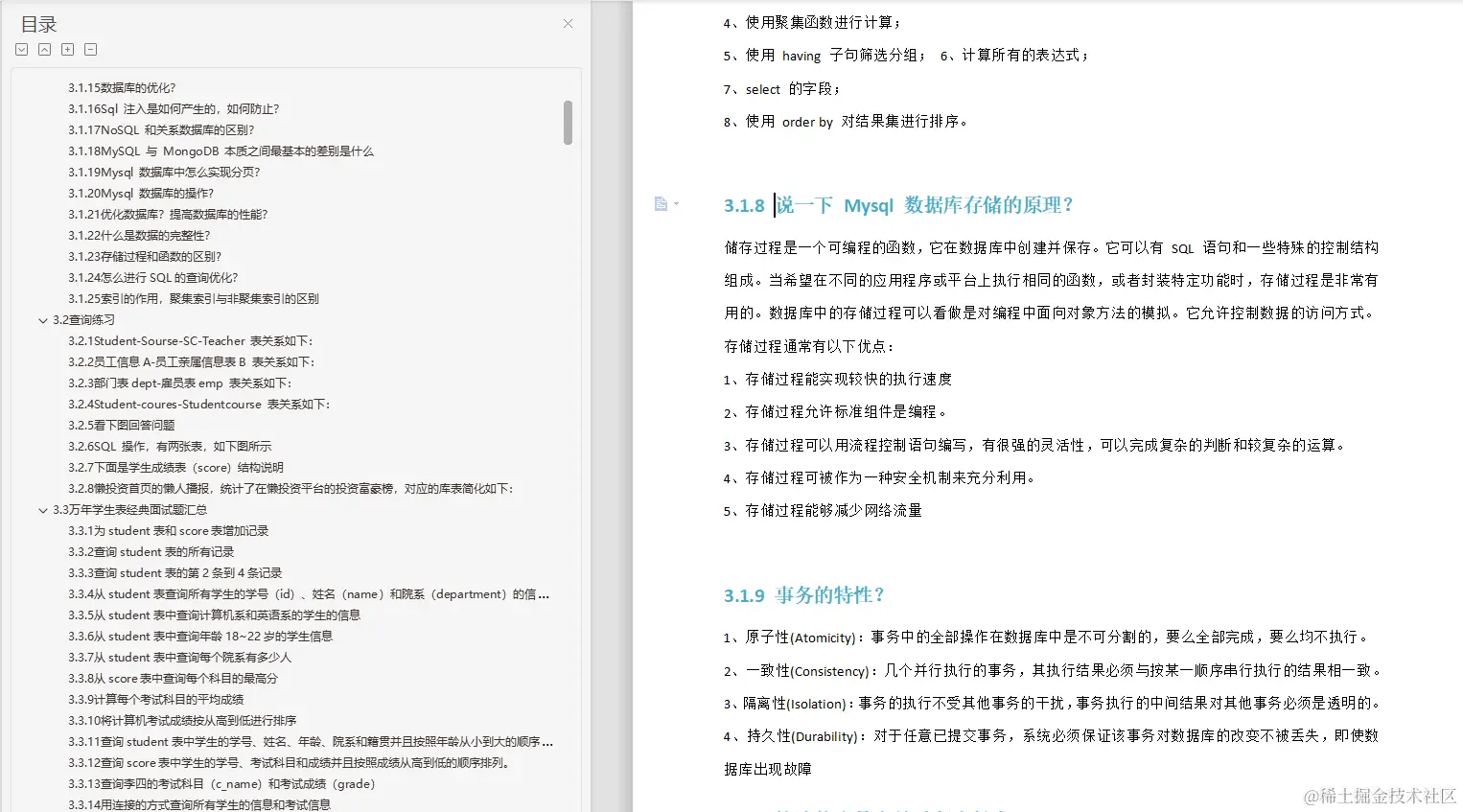
Task: Open TOC entry 3.1.15数据库的优化
Action: coord(121,87)
